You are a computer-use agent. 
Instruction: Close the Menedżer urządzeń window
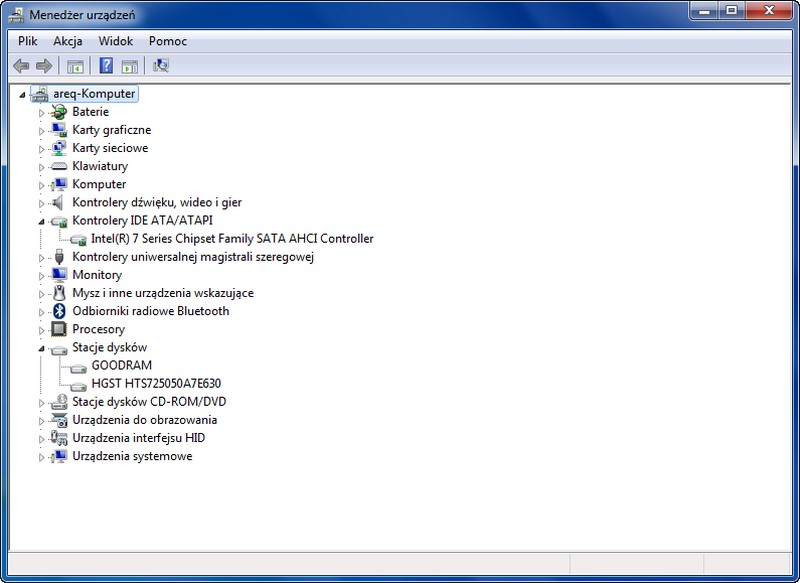pyautogui.click(x=769, y=11)
